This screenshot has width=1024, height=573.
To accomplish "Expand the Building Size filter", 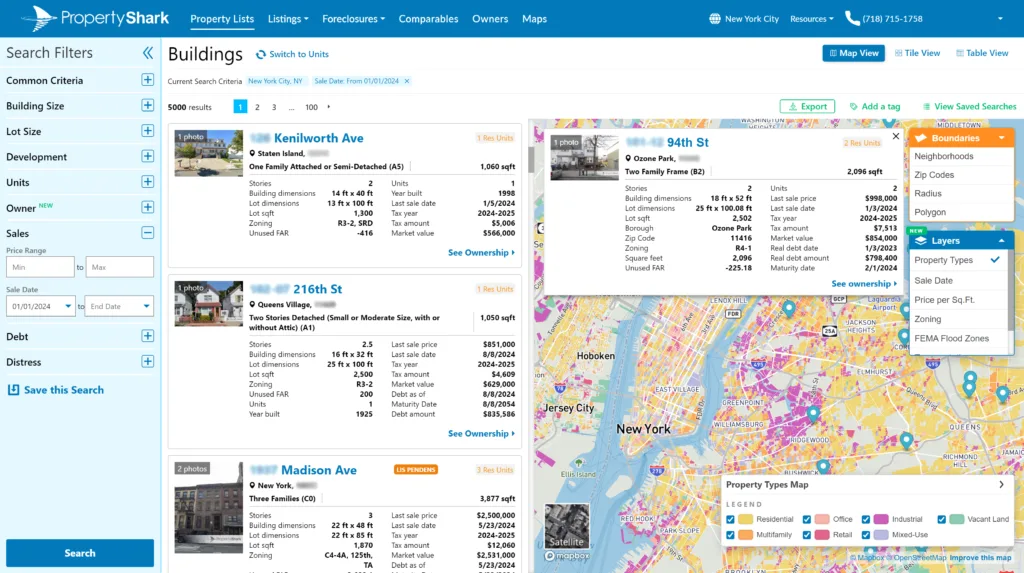I will point(147,106).
